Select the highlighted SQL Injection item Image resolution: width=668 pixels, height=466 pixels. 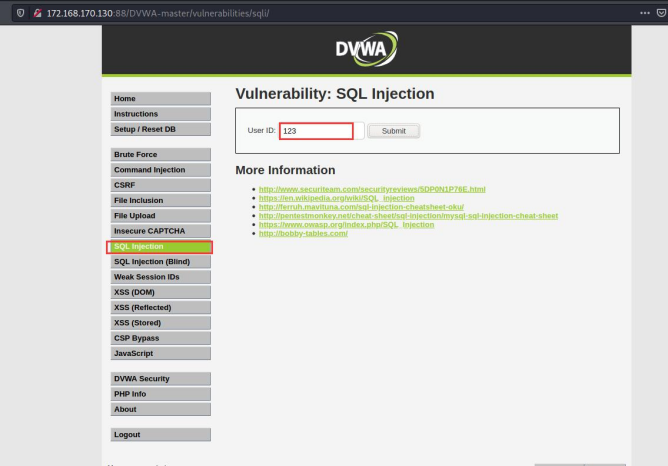click(x=160, y=247)
